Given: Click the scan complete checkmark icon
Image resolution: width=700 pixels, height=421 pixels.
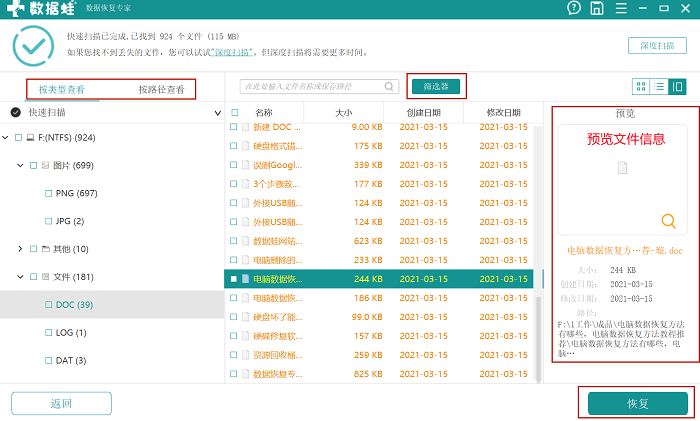Looking at the screenshot, I should tap(33, 46).
